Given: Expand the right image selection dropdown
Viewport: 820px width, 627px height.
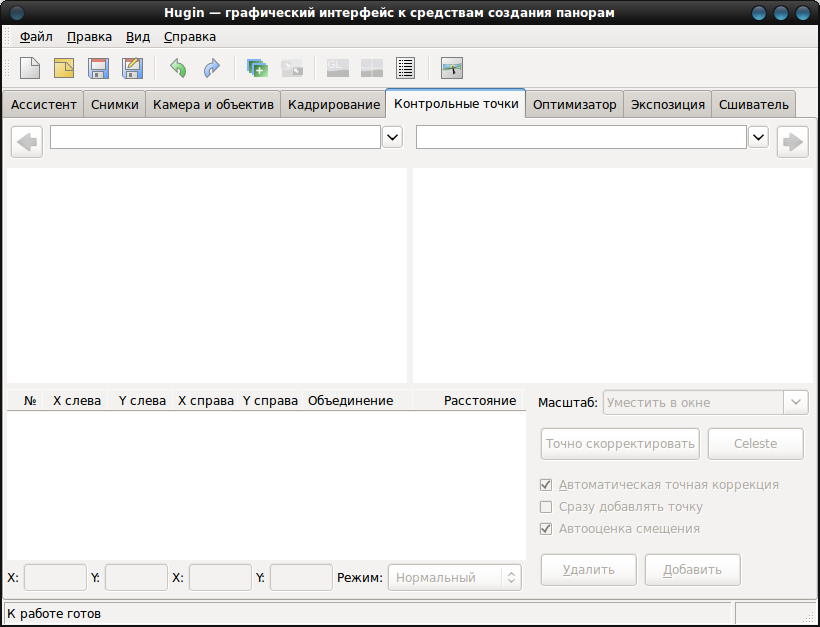Looking at the screenshot, I should click(x=758, y=138).
